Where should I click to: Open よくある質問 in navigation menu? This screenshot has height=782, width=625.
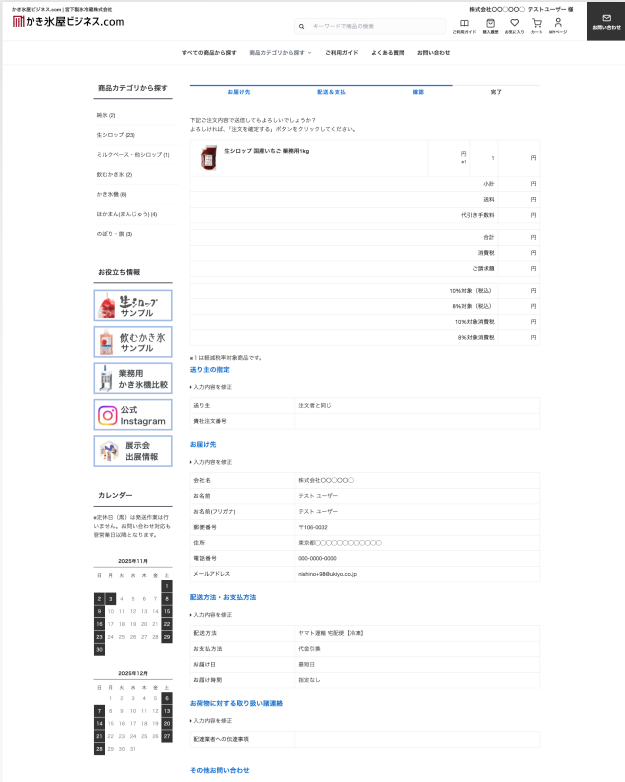(x=387, y=52)
